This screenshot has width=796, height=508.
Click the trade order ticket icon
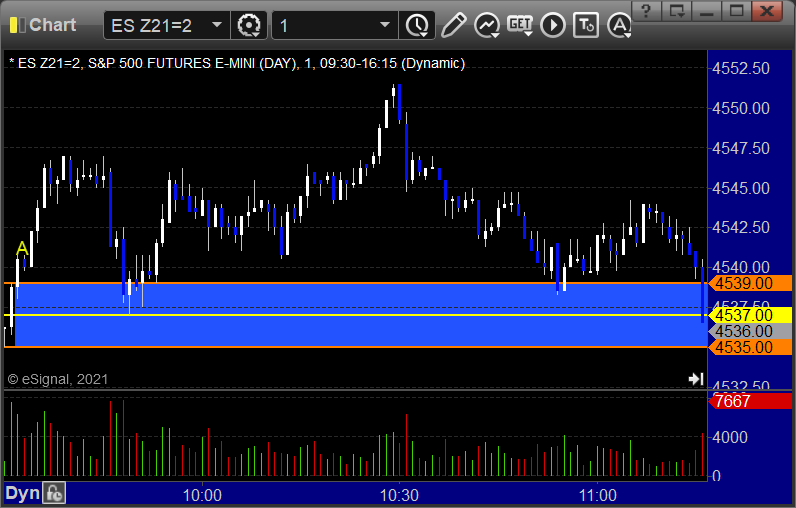coord(586,25)
